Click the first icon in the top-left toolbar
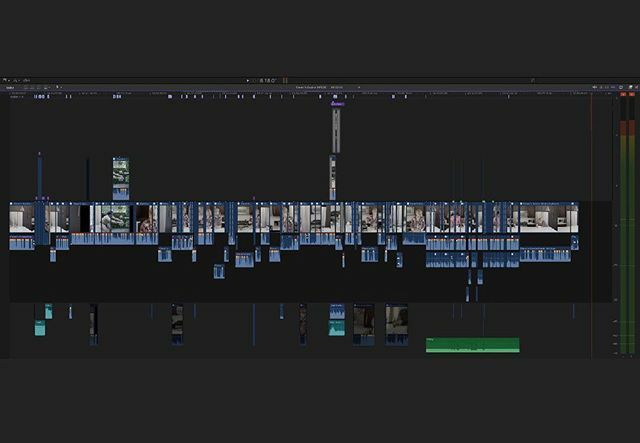This screenshot has width=640, height=443. pyautogui.click(x=4, y=80)
